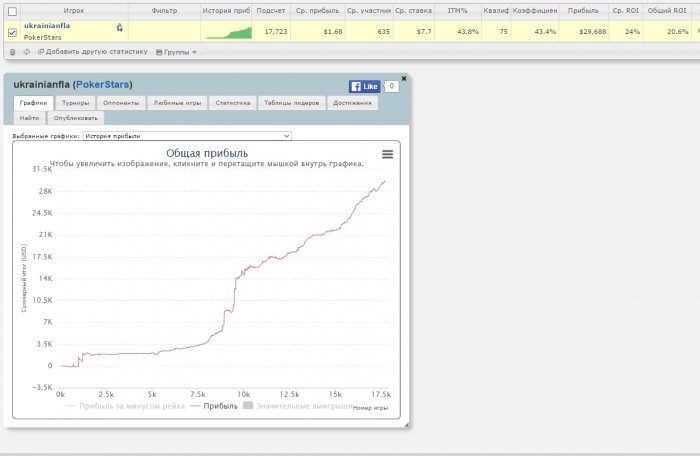
Task: Open the Достижения tab
Action: pos(352,103)
